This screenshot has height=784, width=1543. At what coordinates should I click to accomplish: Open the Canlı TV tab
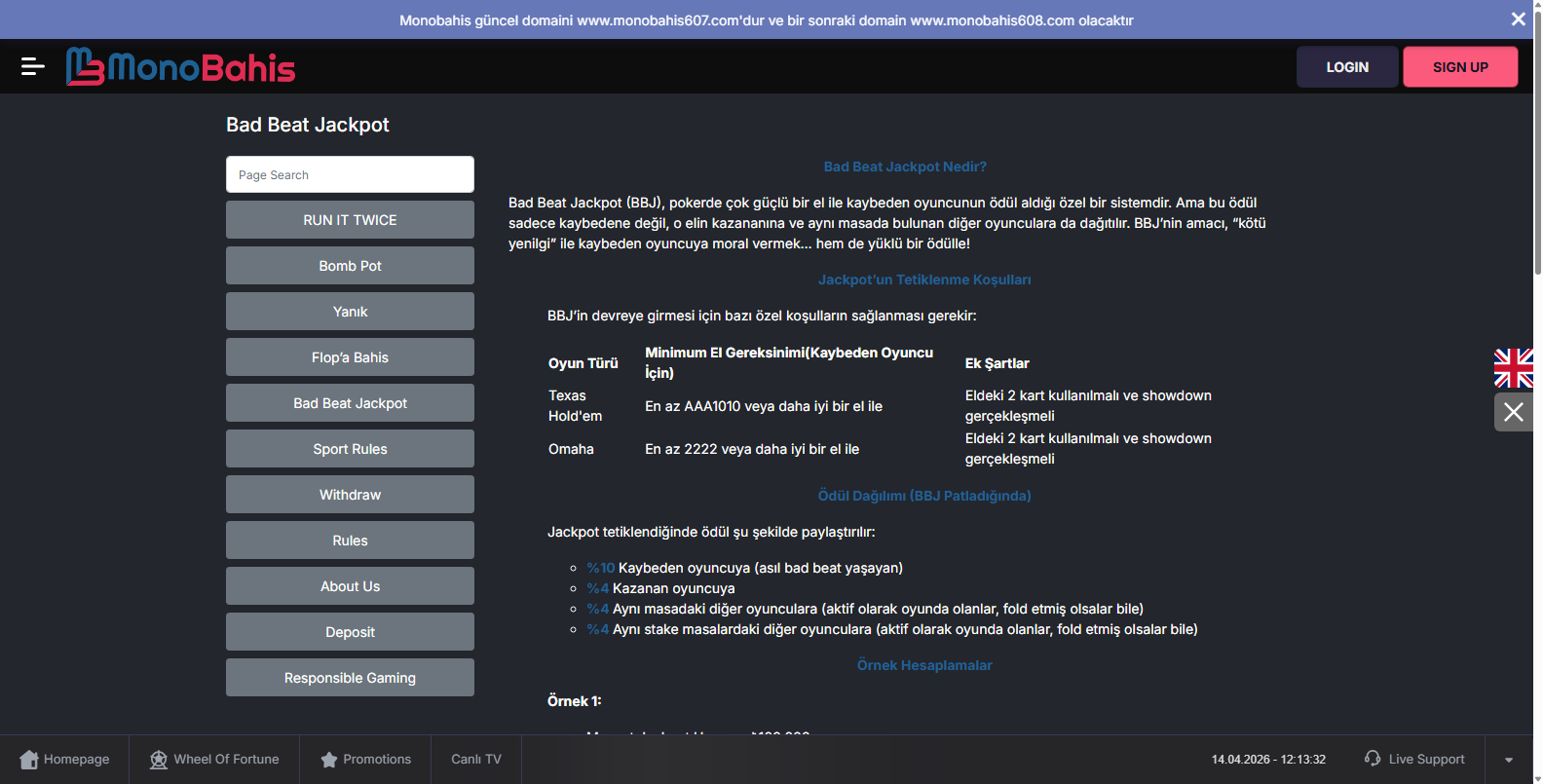click(475, 760)
